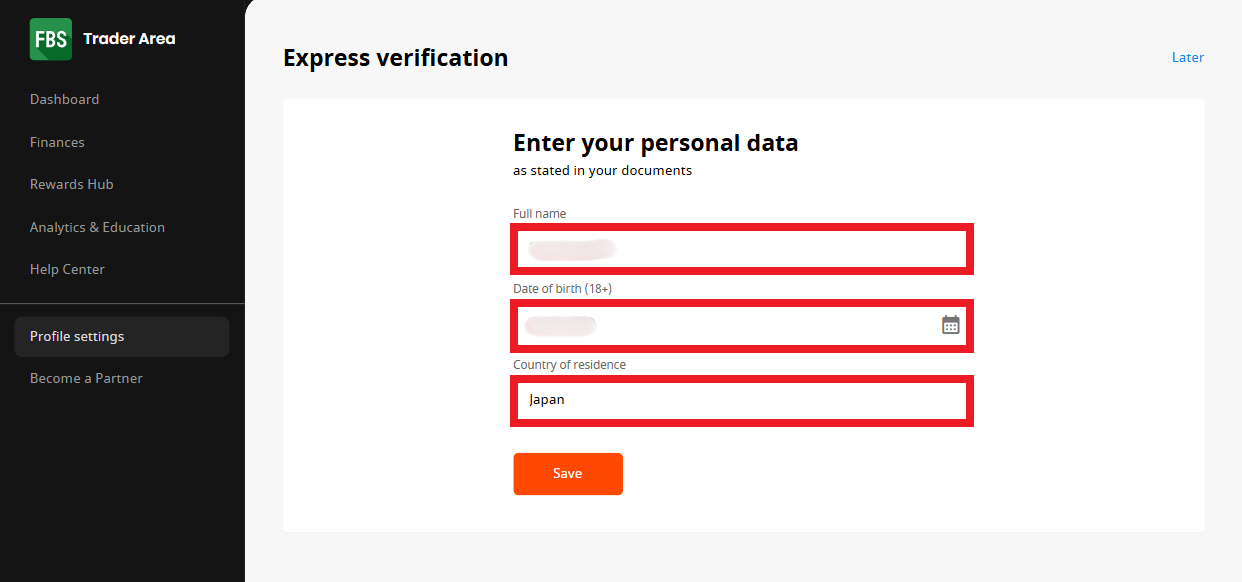Image resolution: width=1242 pixels, height=582 pixels.
Task: Click the Full name label
Action: coord(540,214)
